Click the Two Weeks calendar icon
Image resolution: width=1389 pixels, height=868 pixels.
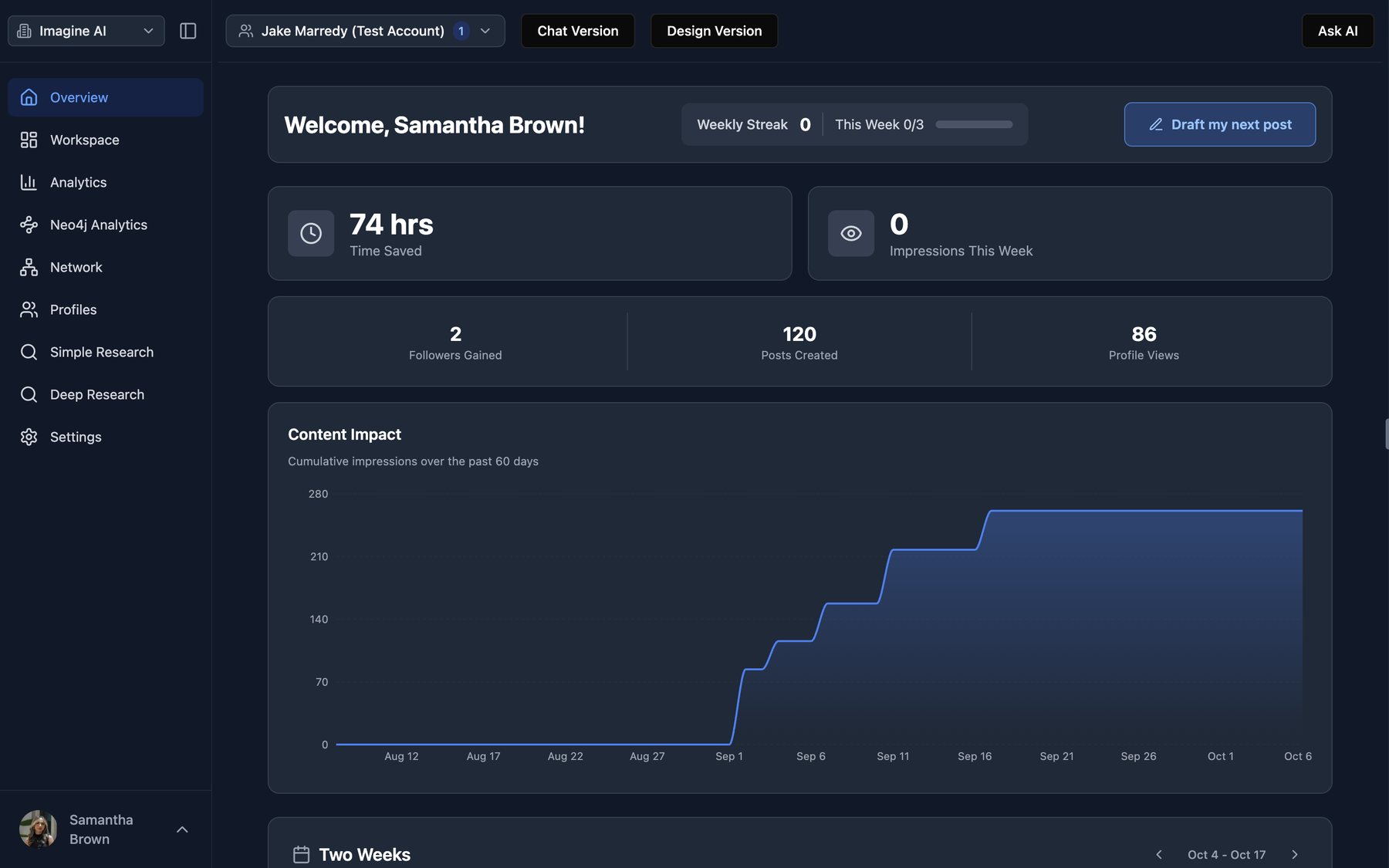[x=301, y=854]
